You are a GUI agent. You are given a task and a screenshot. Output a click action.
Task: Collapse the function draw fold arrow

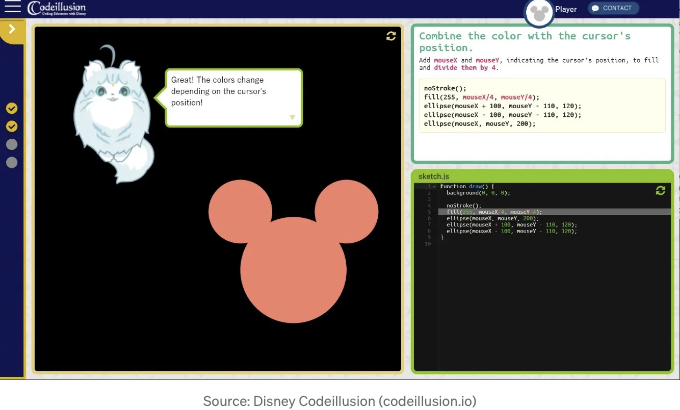click(434, 187)
